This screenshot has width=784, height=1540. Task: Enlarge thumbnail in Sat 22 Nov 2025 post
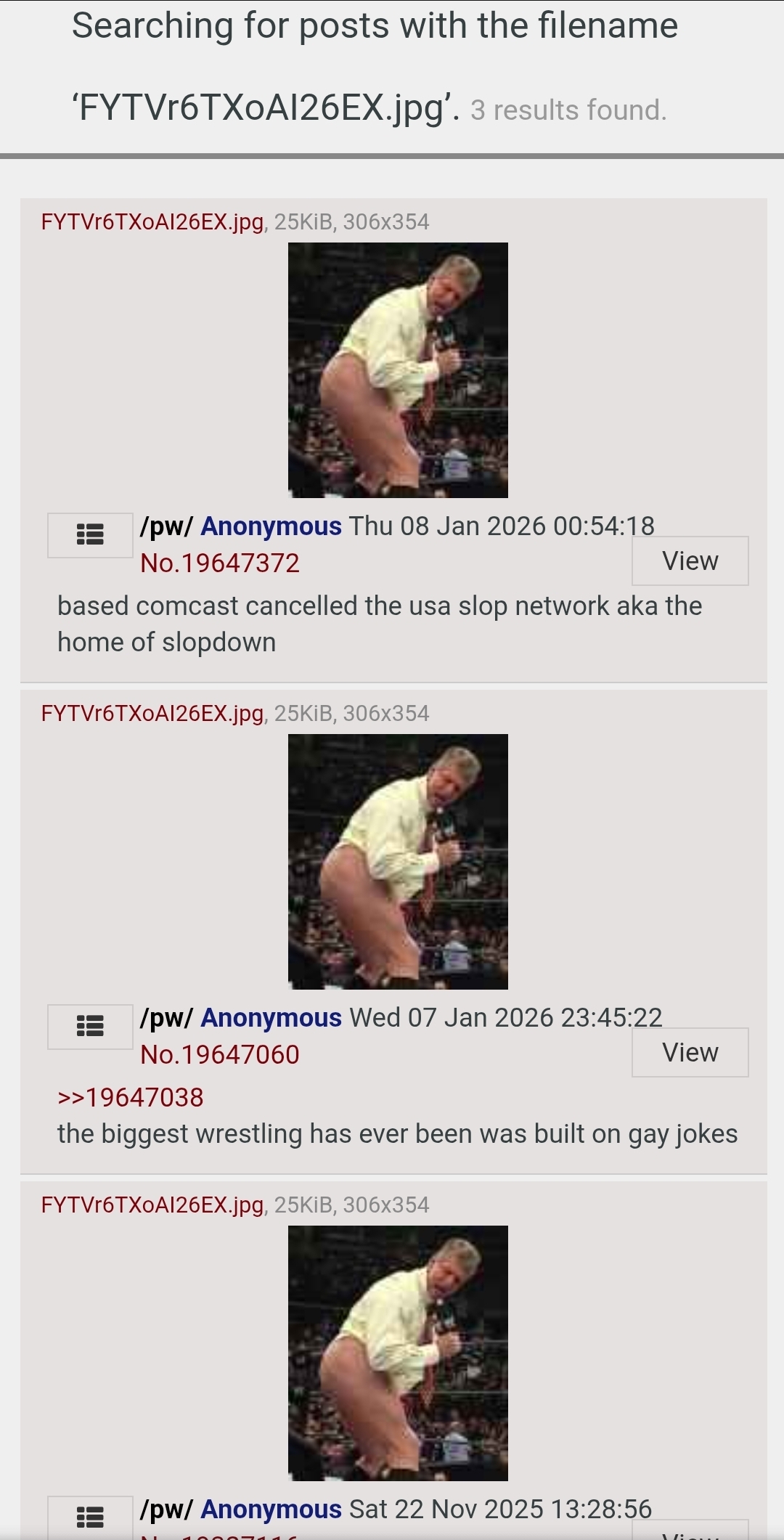pyautogui.click(x=398, y=1353)
